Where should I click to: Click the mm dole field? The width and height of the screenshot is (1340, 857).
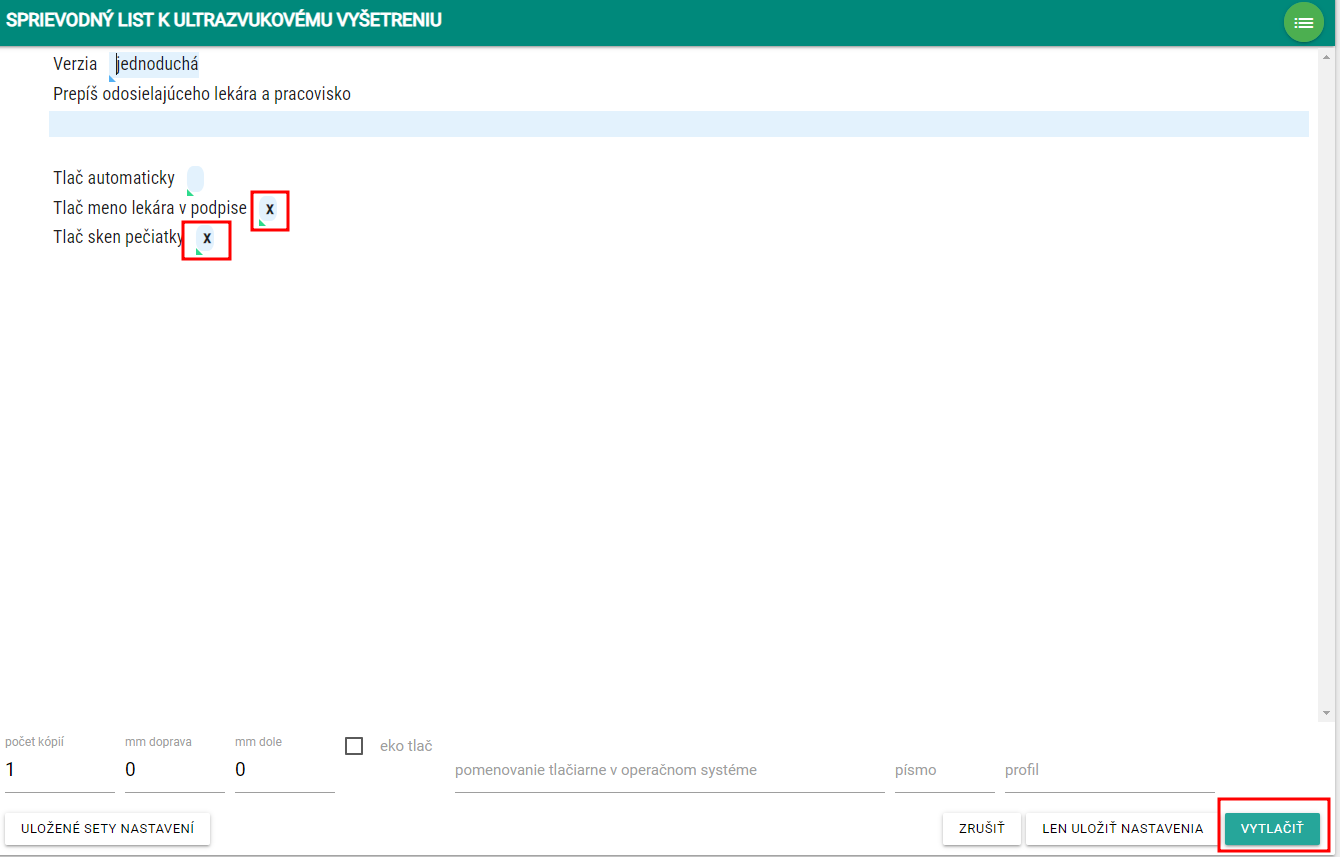(x=285, y=770)
